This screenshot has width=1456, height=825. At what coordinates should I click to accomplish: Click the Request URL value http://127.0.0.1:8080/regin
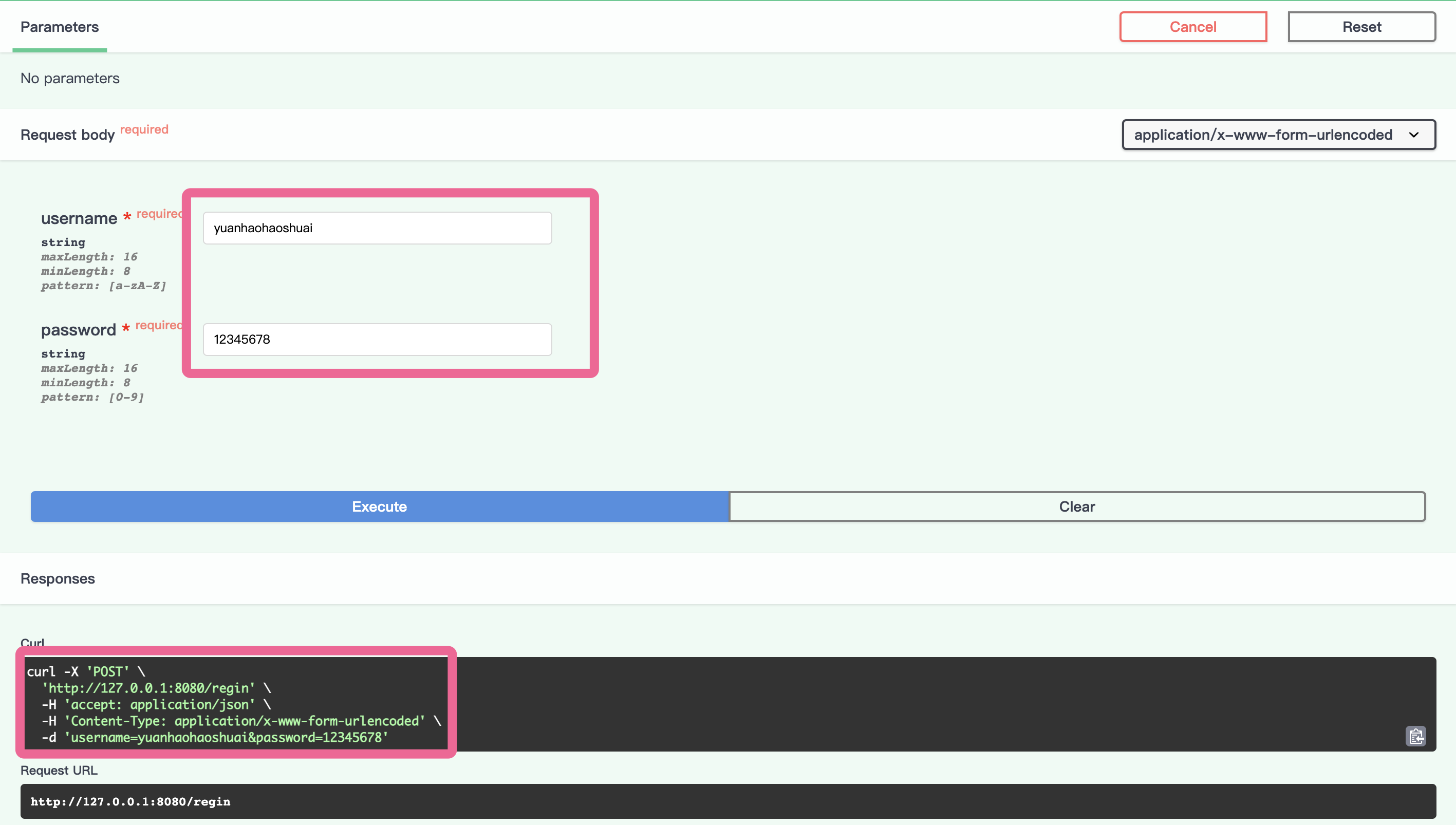pyautogui.click(x=130, y=801)
